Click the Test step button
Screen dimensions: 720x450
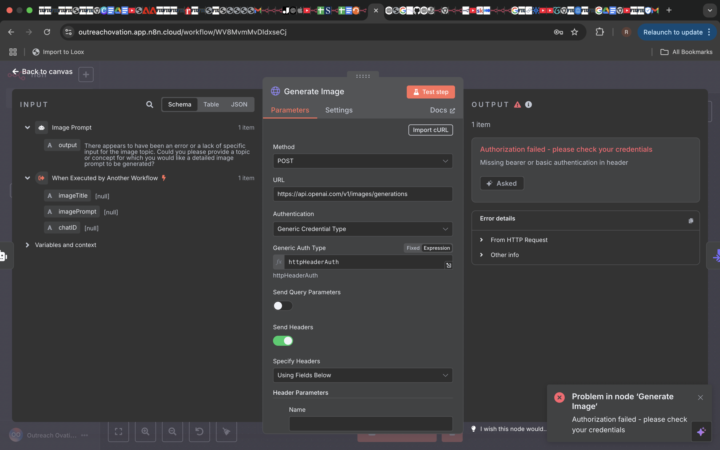pos(430,92)
